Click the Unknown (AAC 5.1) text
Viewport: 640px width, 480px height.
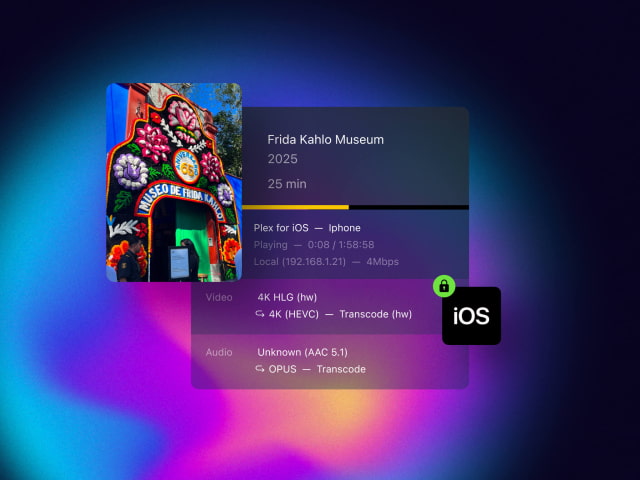tap(302, 352)
